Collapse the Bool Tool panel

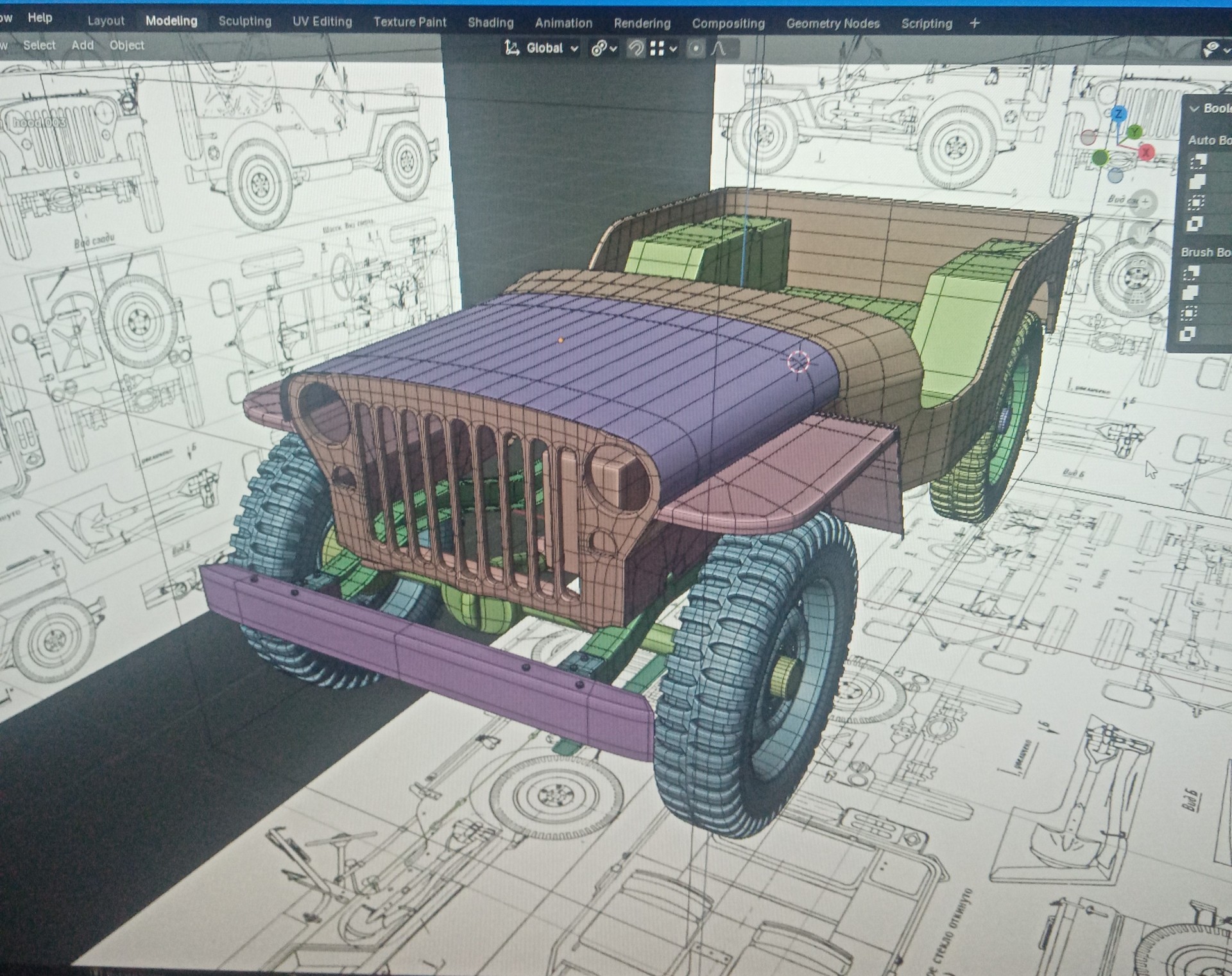(x=1194, y=108)
